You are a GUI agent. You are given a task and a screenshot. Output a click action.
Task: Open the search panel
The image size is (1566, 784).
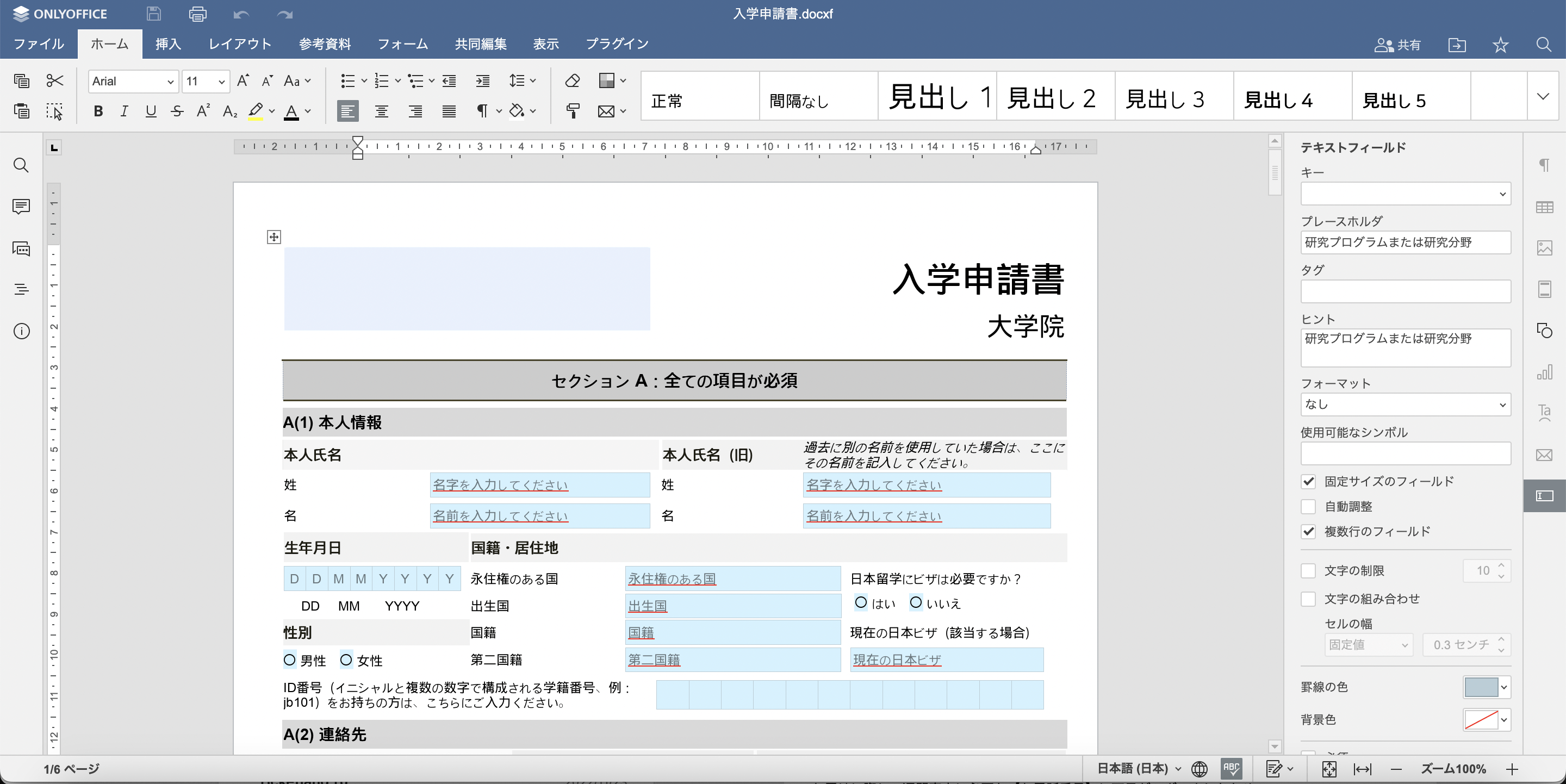(x=21, y=165)
